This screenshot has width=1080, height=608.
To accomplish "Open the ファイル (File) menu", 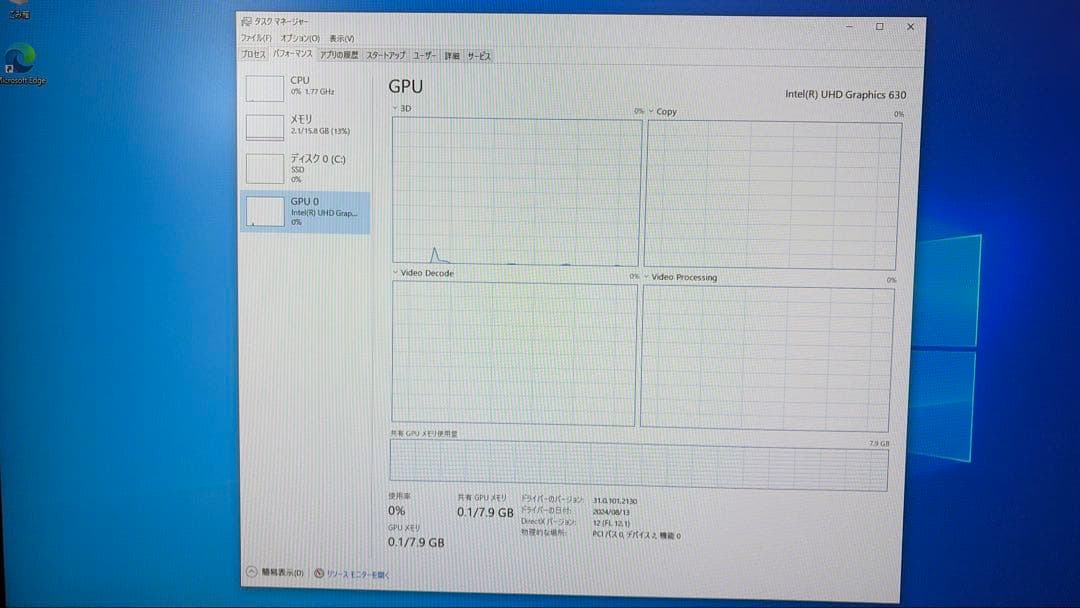I will pos(255,37).
